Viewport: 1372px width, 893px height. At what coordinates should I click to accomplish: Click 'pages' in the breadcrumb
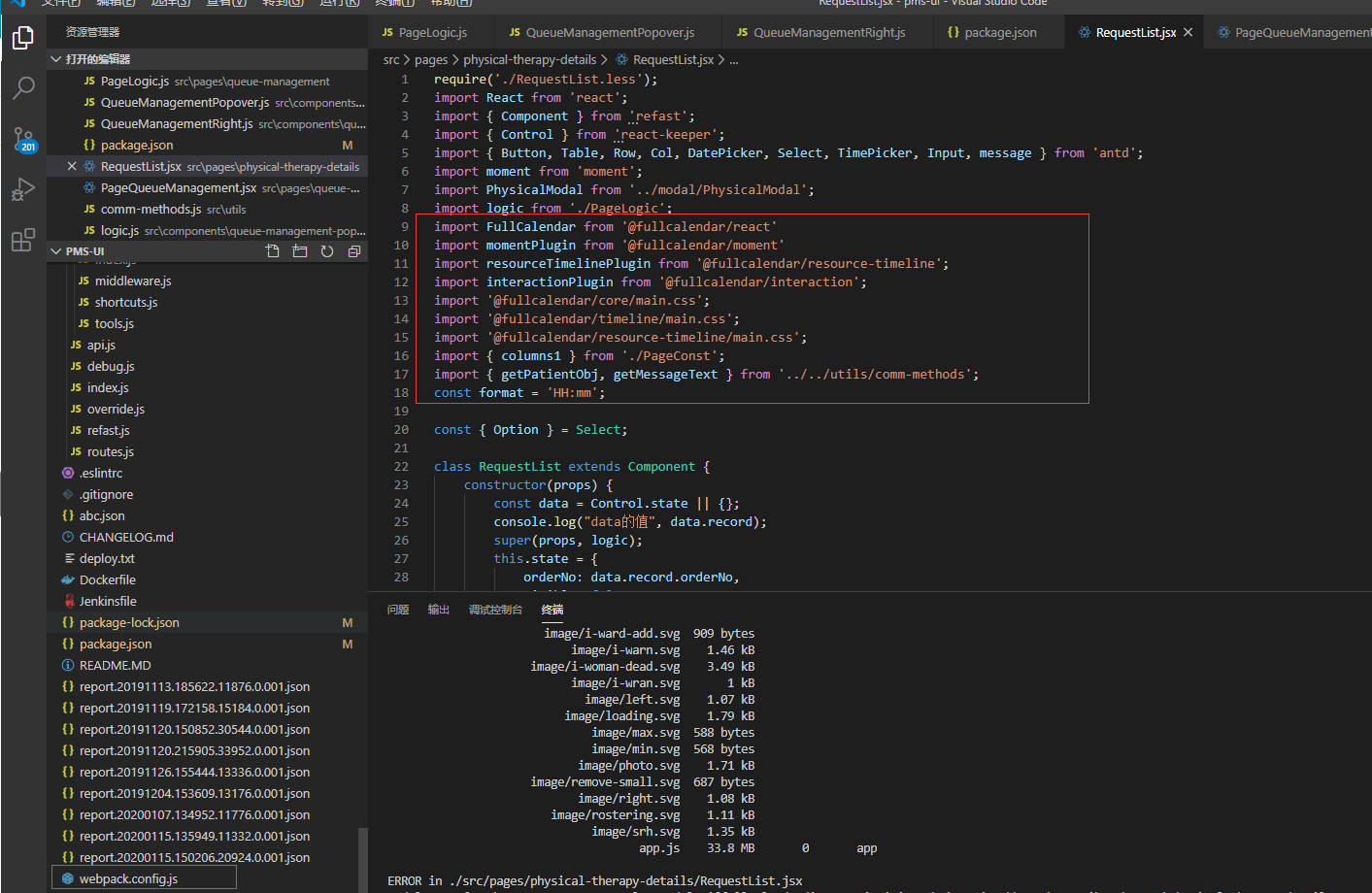click(x=431, y=60)
